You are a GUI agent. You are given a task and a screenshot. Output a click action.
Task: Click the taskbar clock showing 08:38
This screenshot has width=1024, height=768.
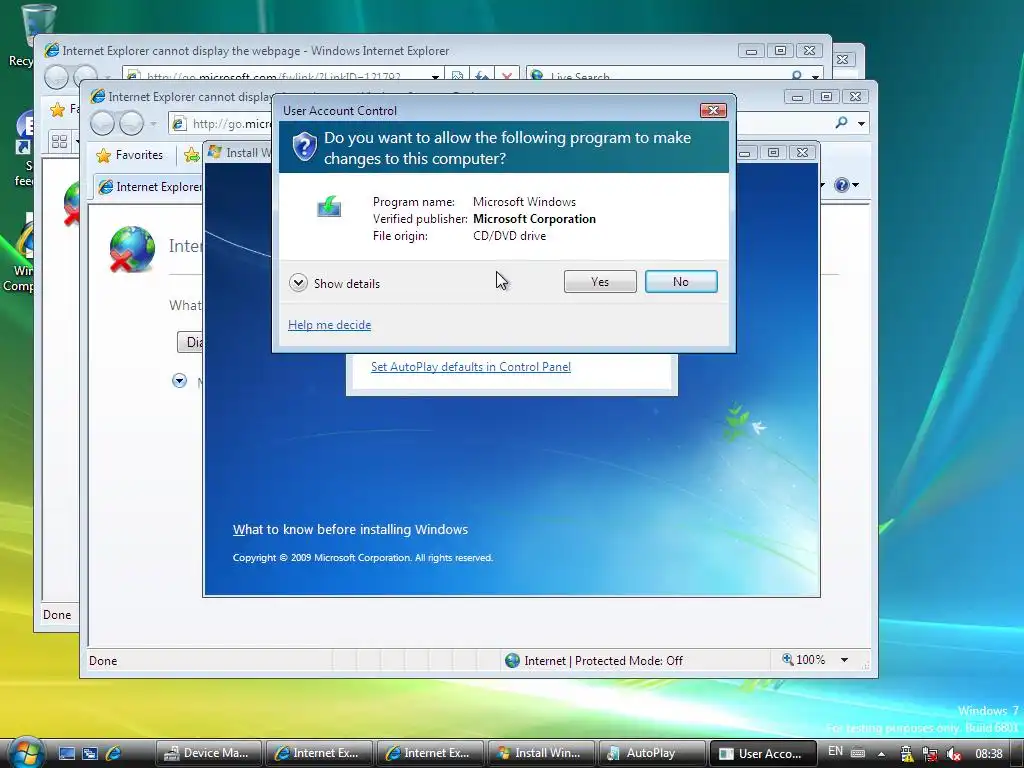pyautogui.click(x=989, y=754)
